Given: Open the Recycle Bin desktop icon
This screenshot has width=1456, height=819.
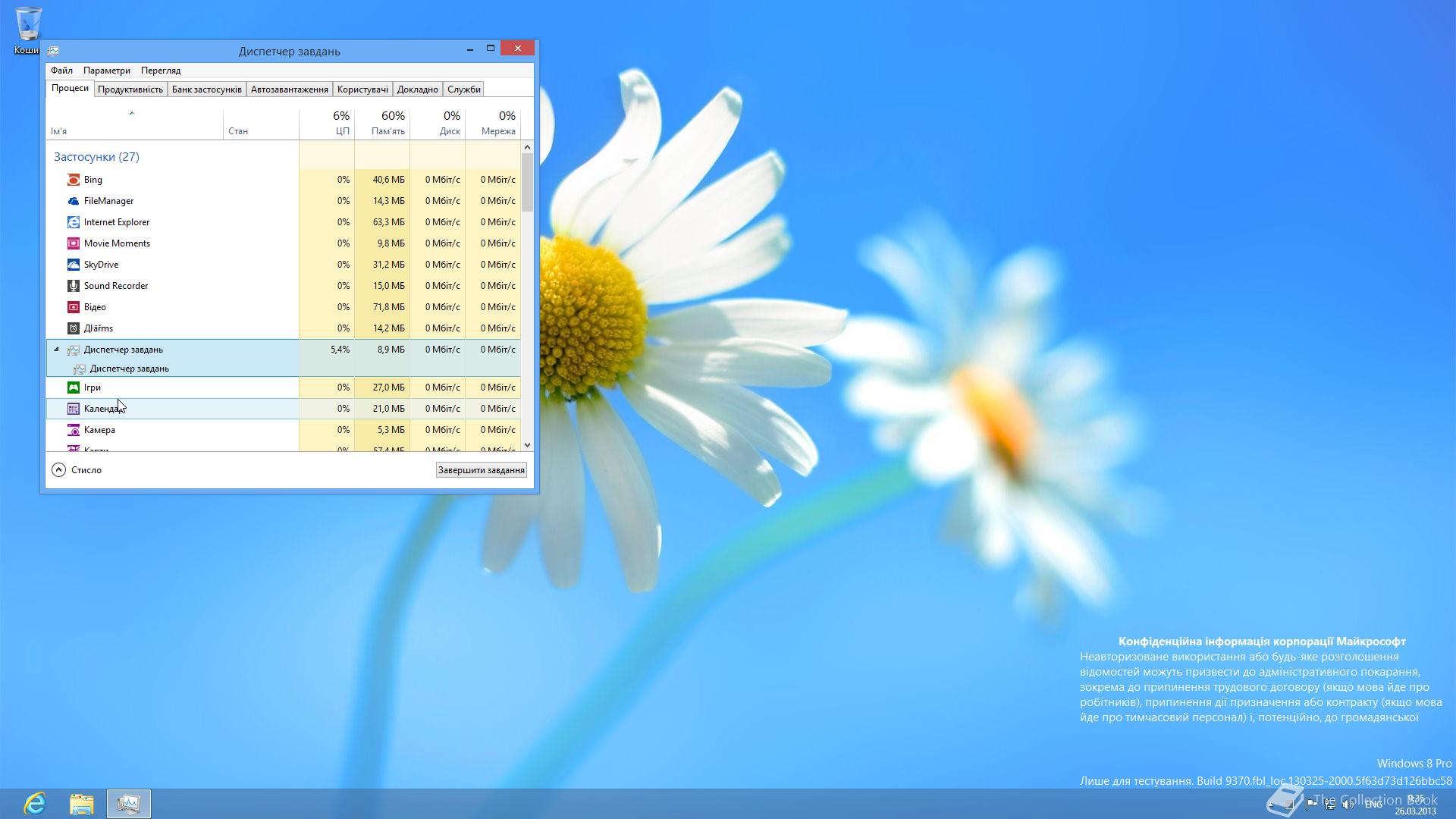Looking at the screenshot, I should coord(28,30).
